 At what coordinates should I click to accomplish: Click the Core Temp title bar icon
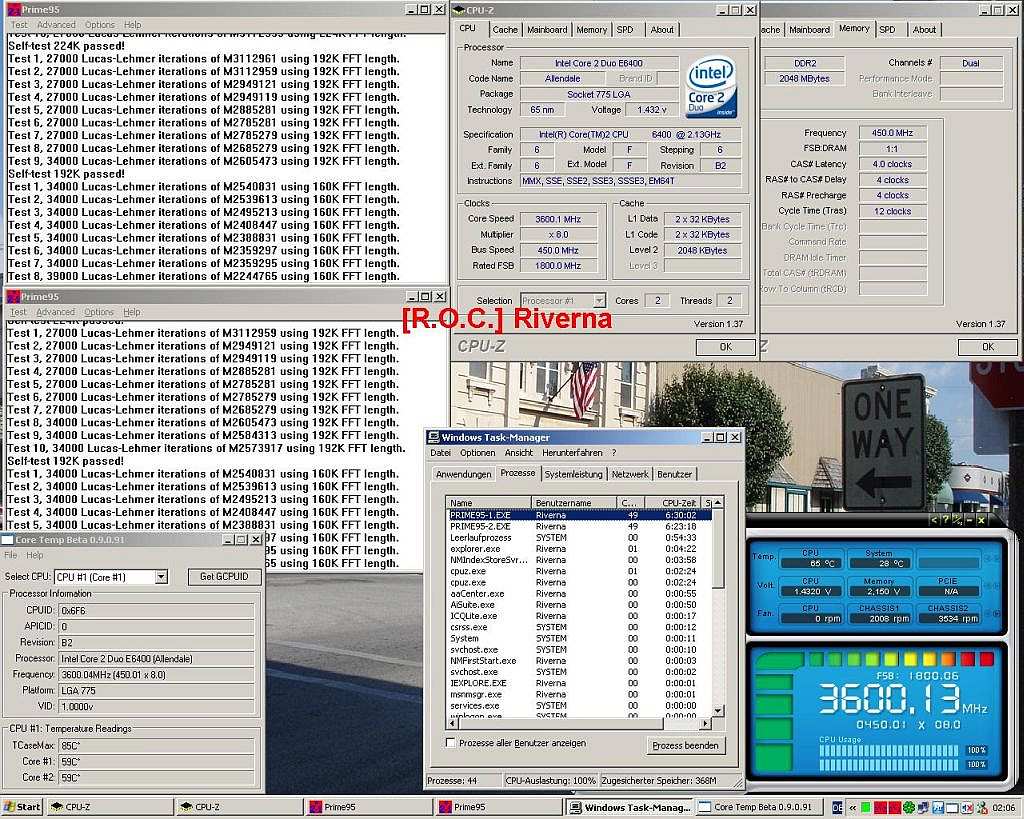(7, 539)
